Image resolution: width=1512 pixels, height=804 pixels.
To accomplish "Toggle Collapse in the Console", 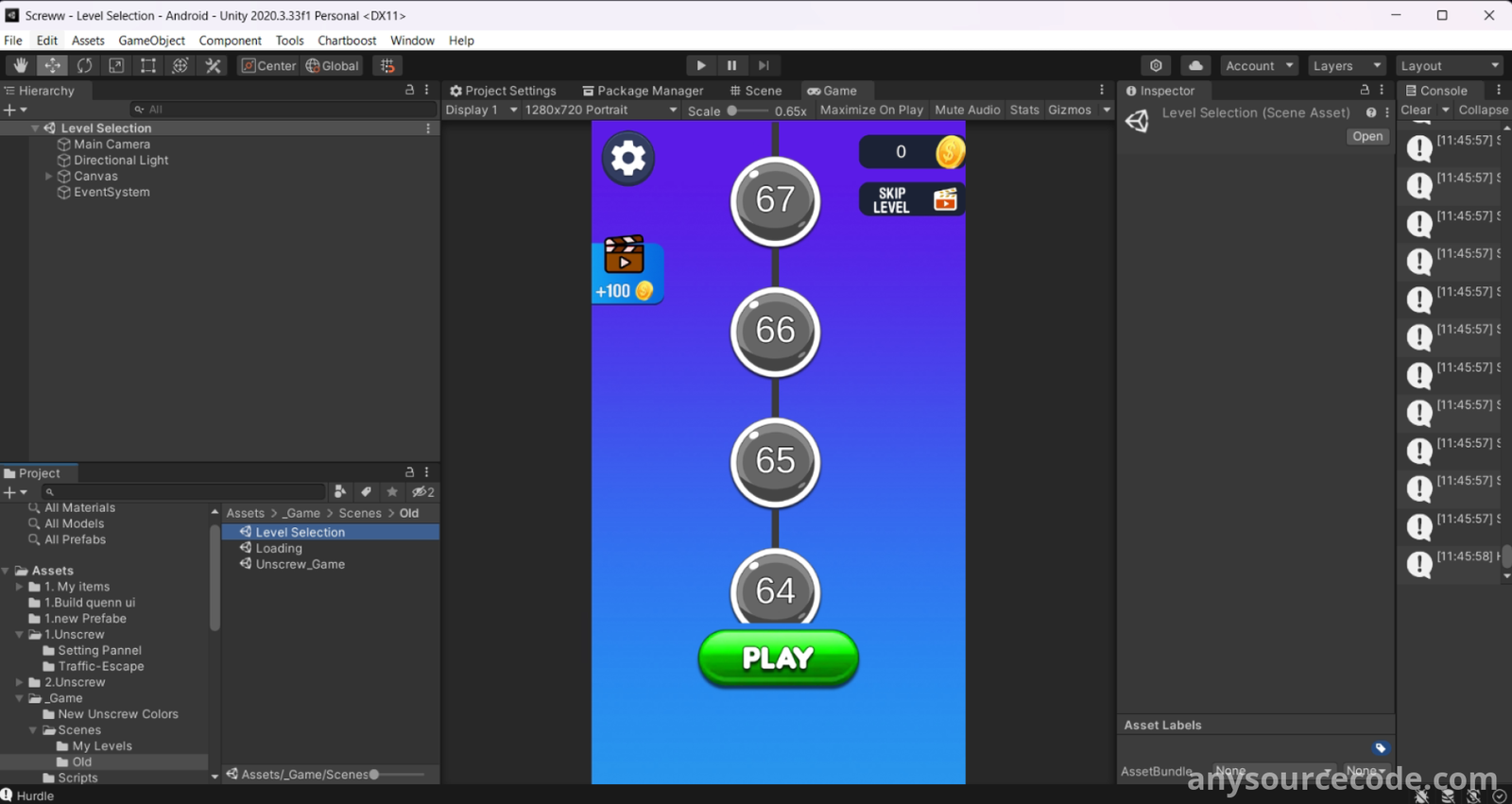I will click(1483, 110).
